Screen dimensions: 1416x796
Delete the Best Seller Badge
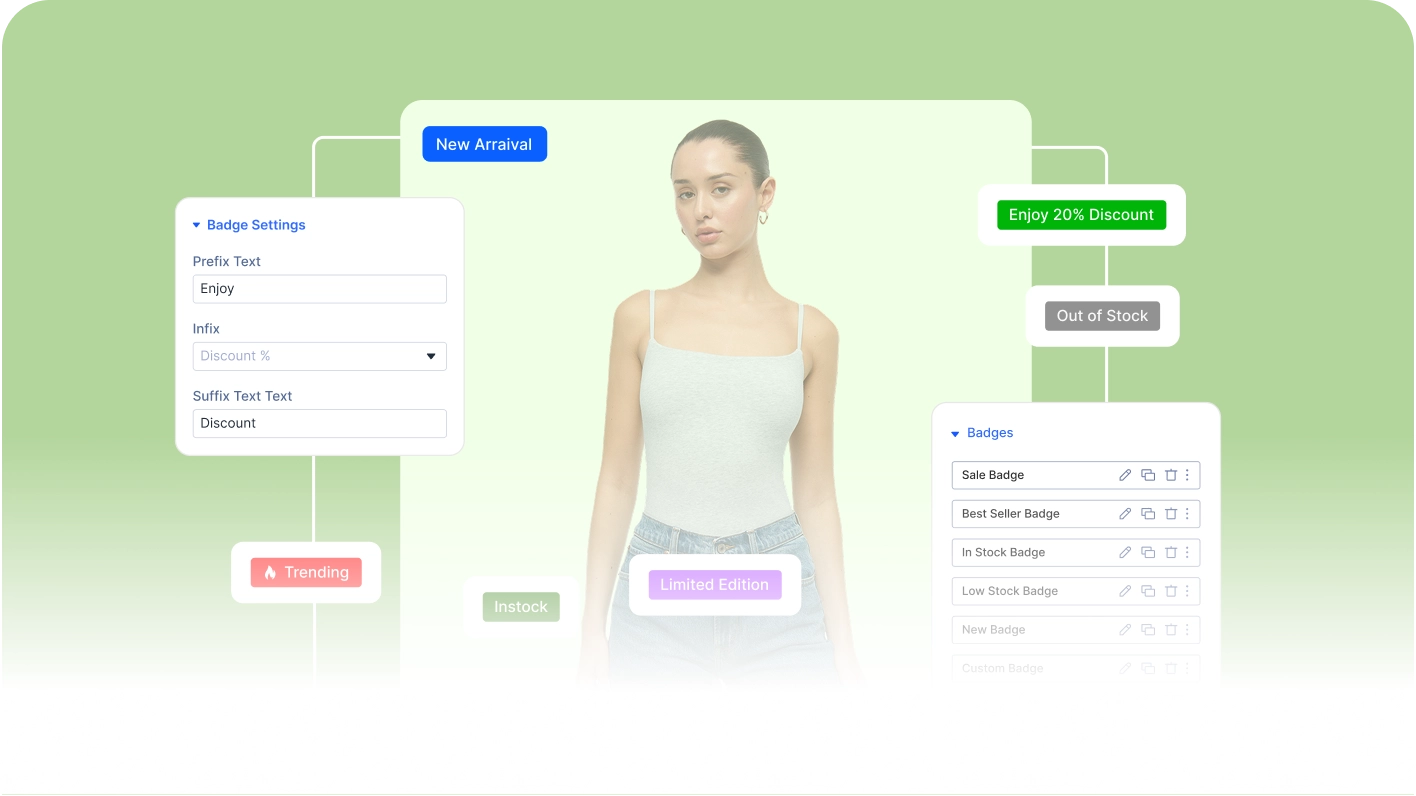coord(1171,514)
